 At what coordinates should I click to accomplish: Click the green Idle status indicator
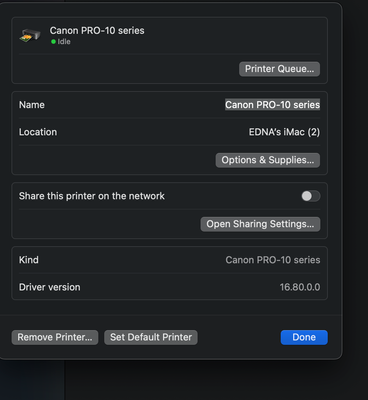tap(53, 42)
